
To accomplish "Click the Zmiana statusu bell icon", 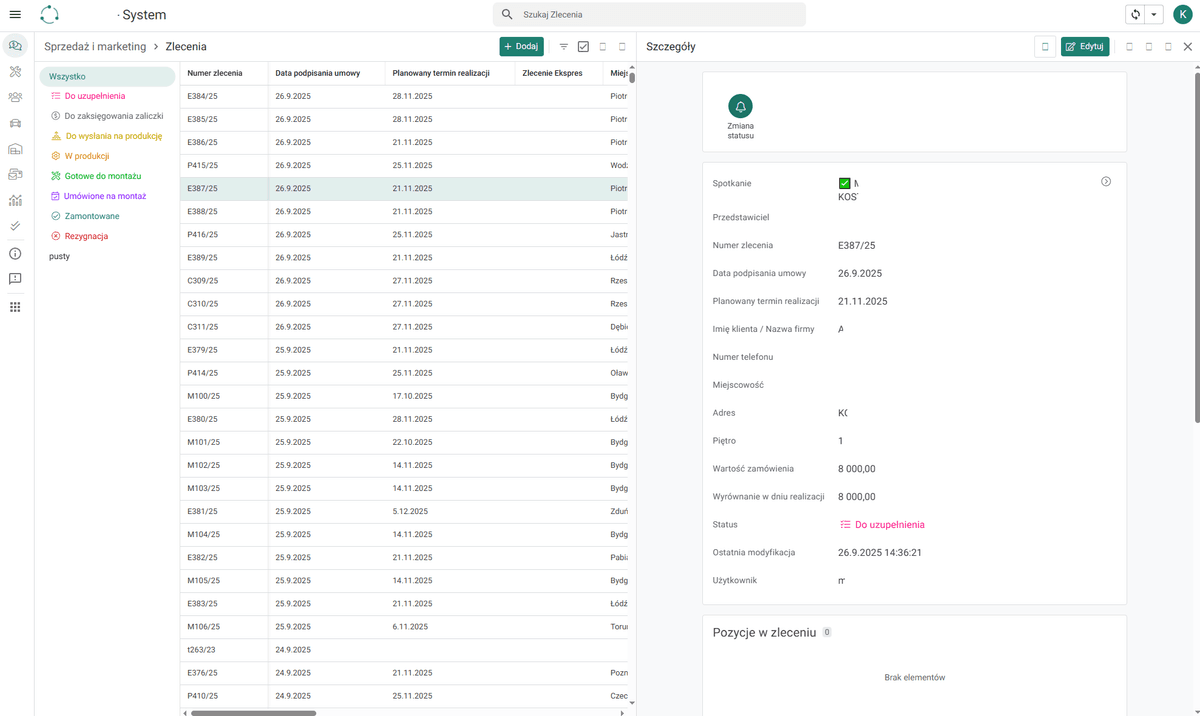I will coord(741,106).
